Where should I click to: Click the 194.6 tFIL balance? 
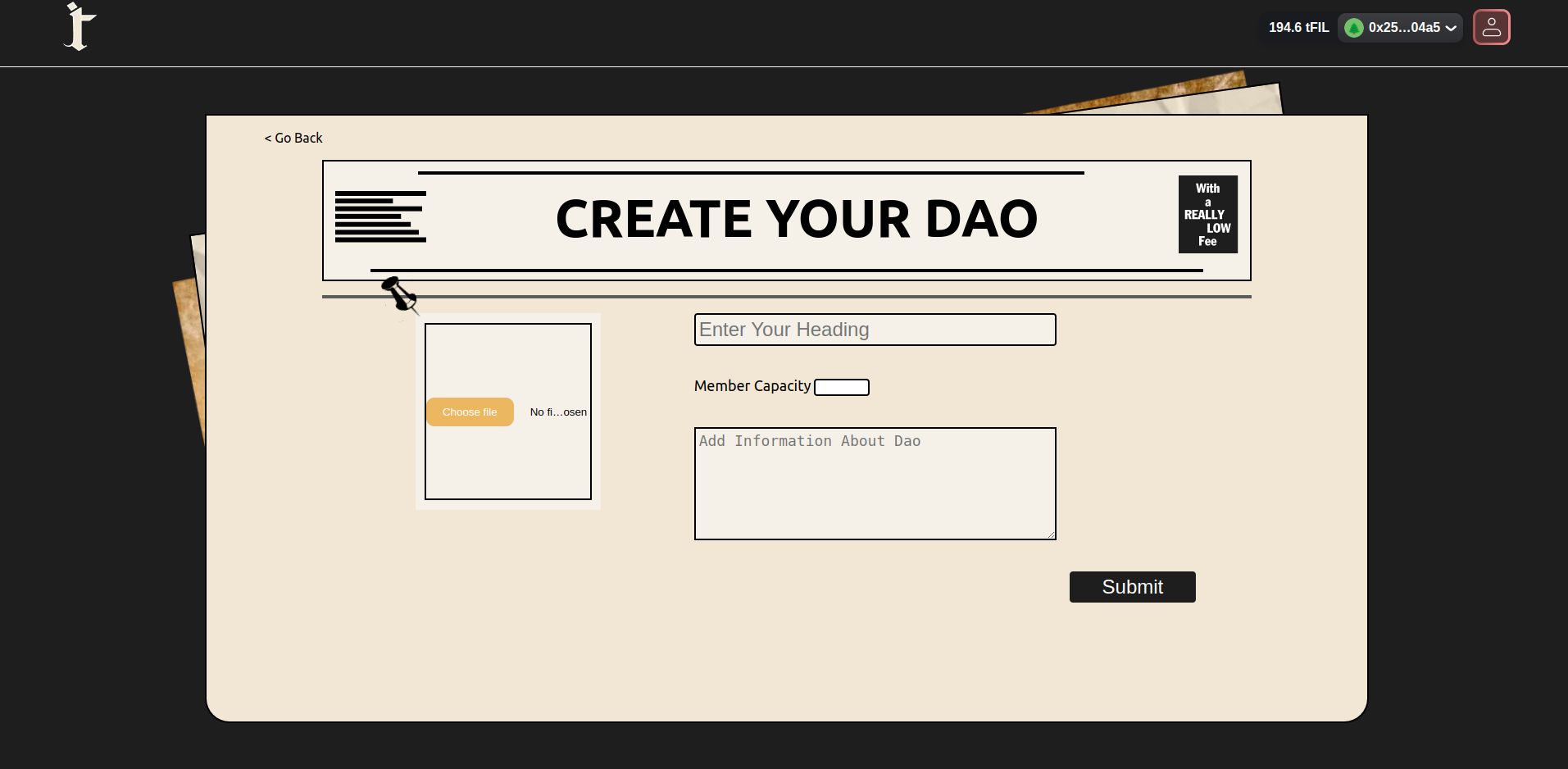(1298, 28)
